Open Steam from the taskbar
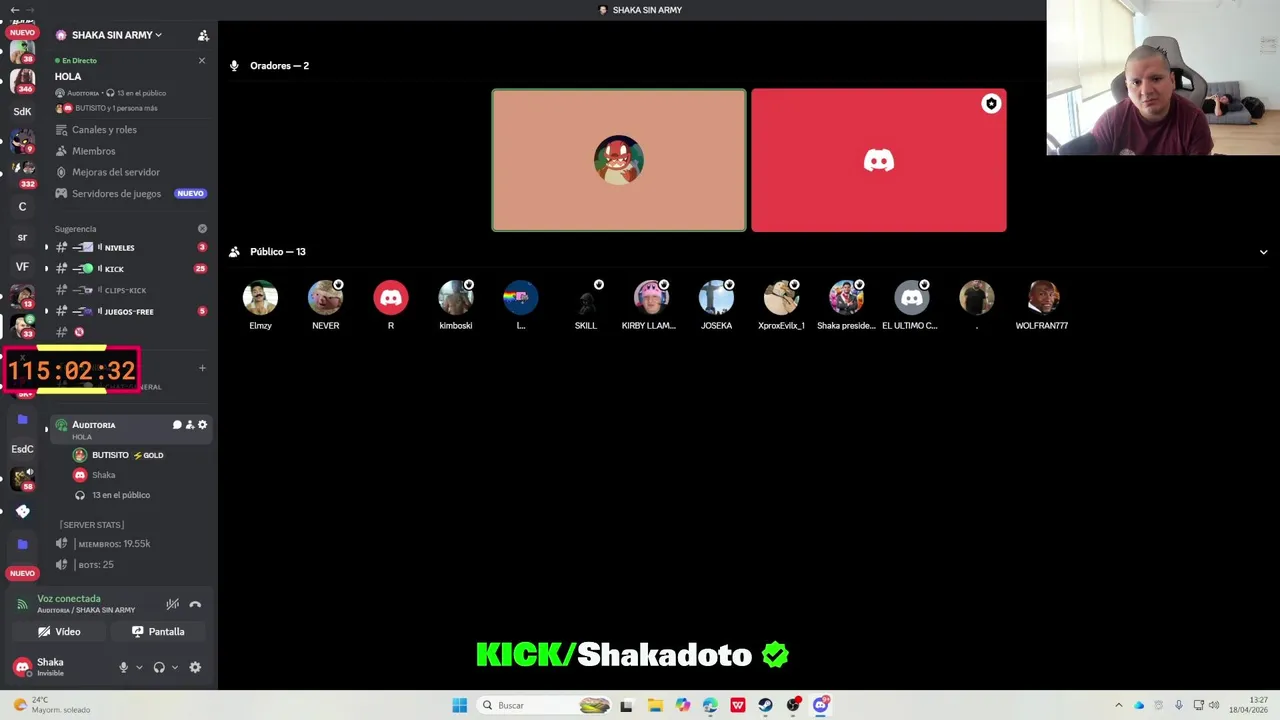Image resolution: width=1280 pixels, height=720 pixels. coord(765,705)
